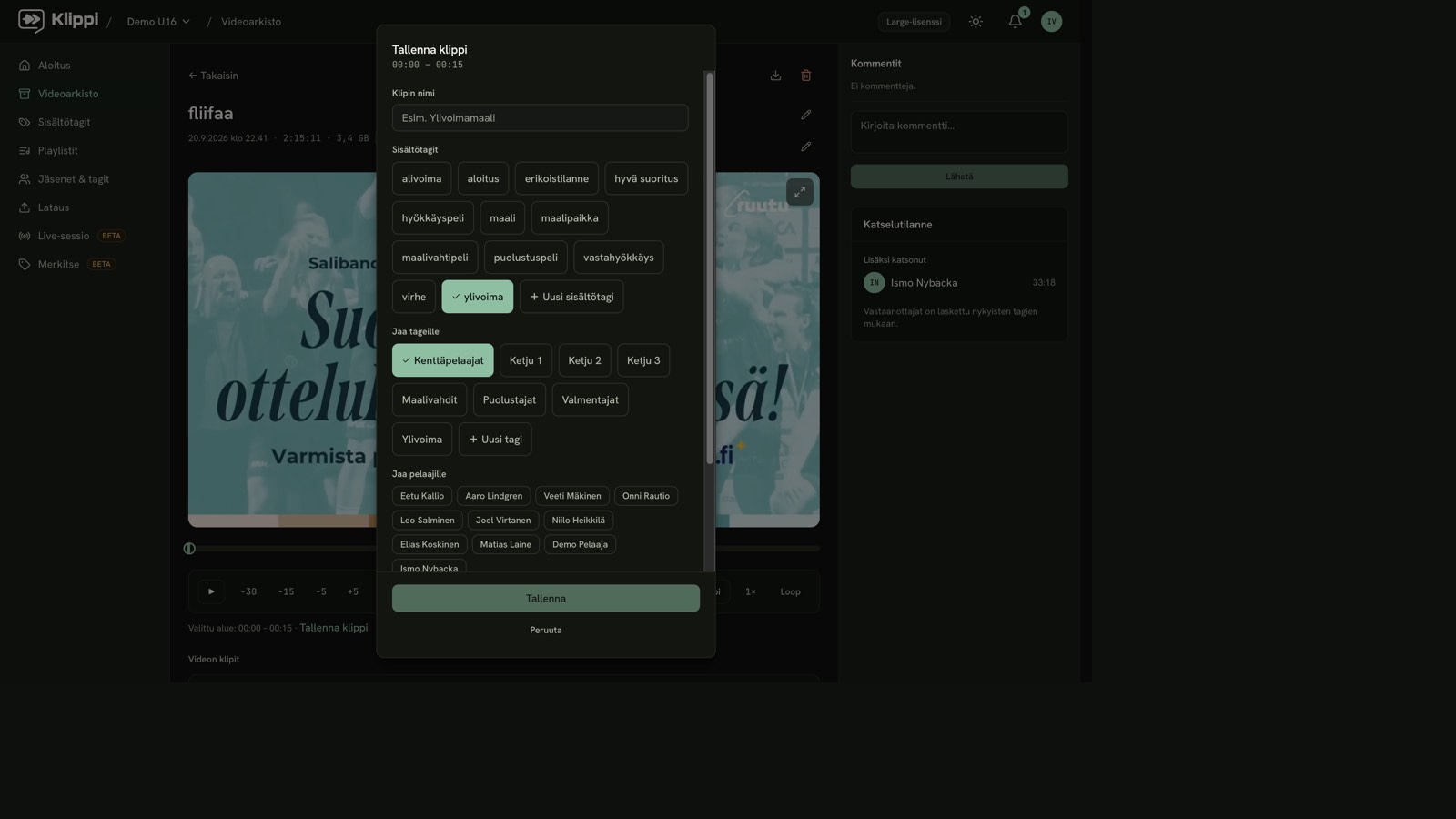Click the + Uusi tagi button

click(495, 440)
